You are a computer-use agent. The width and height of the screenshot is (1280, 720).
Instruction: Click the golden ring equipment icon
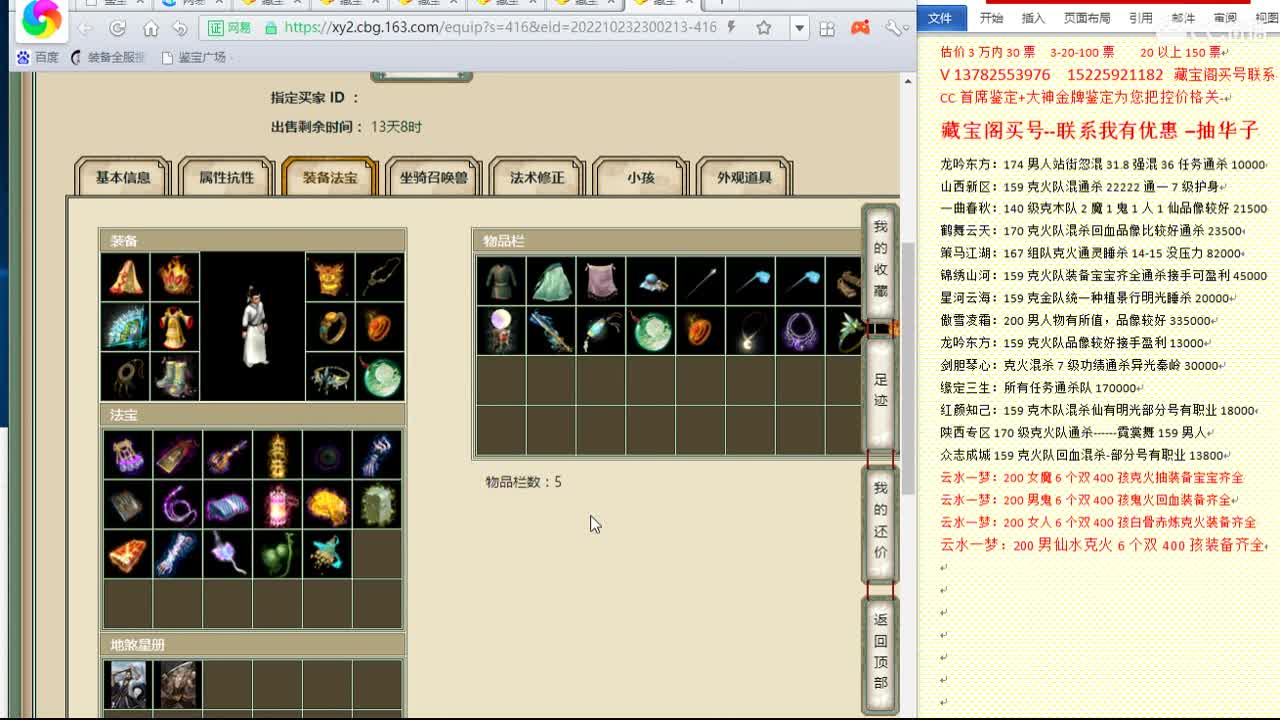[x=330, y=327]
